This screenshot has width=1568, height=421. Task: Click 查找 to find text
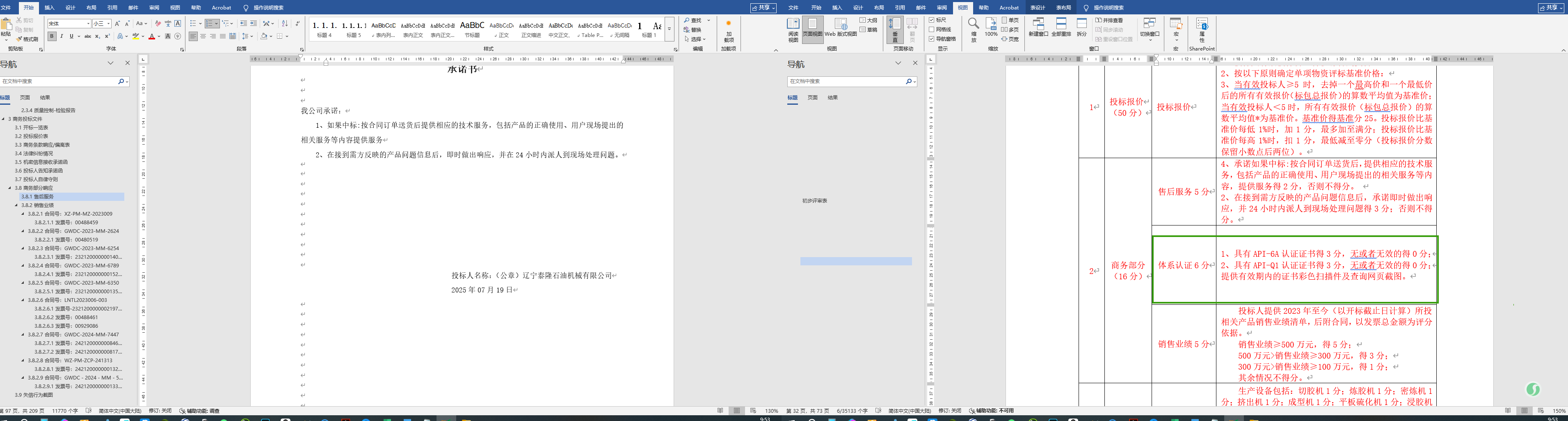coord(693,21)
